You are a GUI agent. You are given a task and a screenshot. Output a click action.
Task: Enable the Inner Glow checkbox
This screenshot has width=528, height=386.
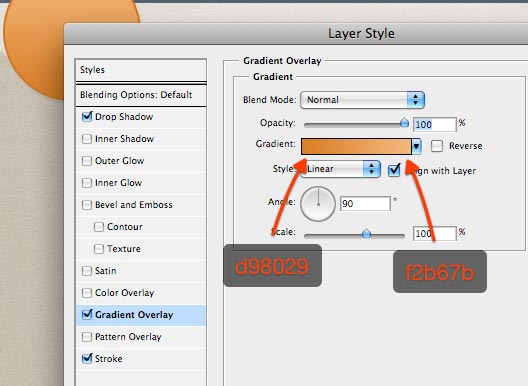[x=87, y=183]
